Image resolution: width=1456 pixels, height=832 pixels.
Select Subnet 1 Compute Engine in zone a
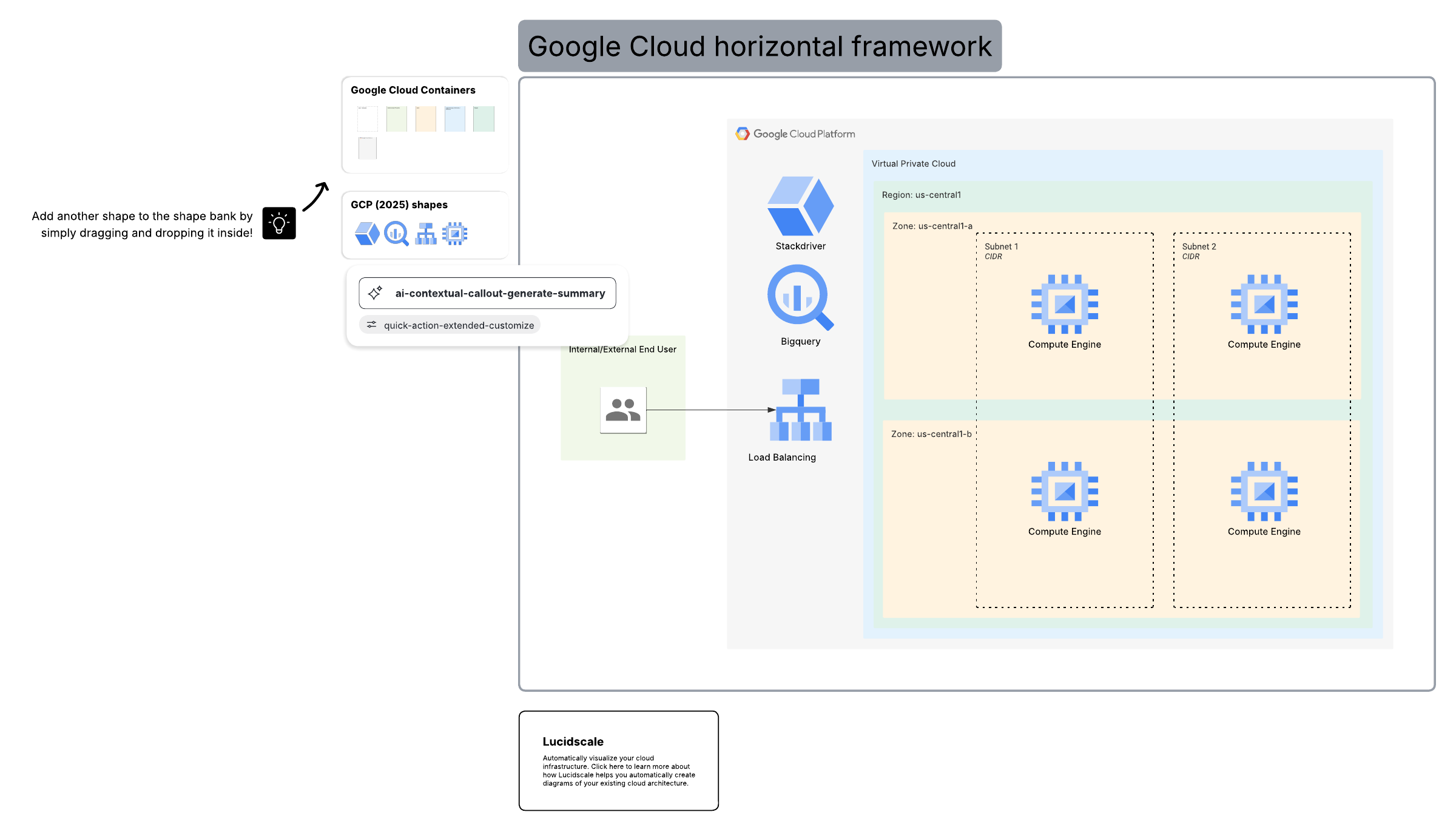[x=1064, y=304]
